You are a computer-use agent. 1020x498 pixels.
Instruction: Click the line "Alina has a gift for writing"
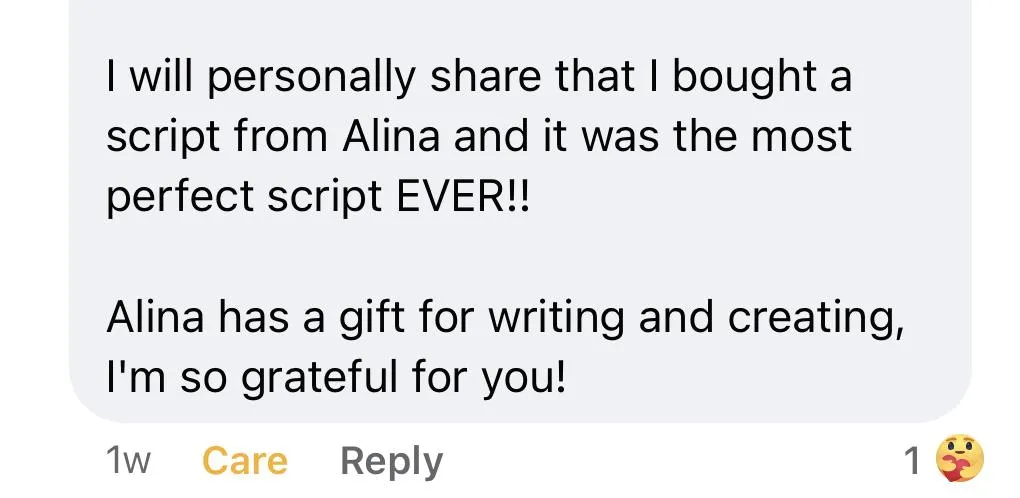[505, 320]
